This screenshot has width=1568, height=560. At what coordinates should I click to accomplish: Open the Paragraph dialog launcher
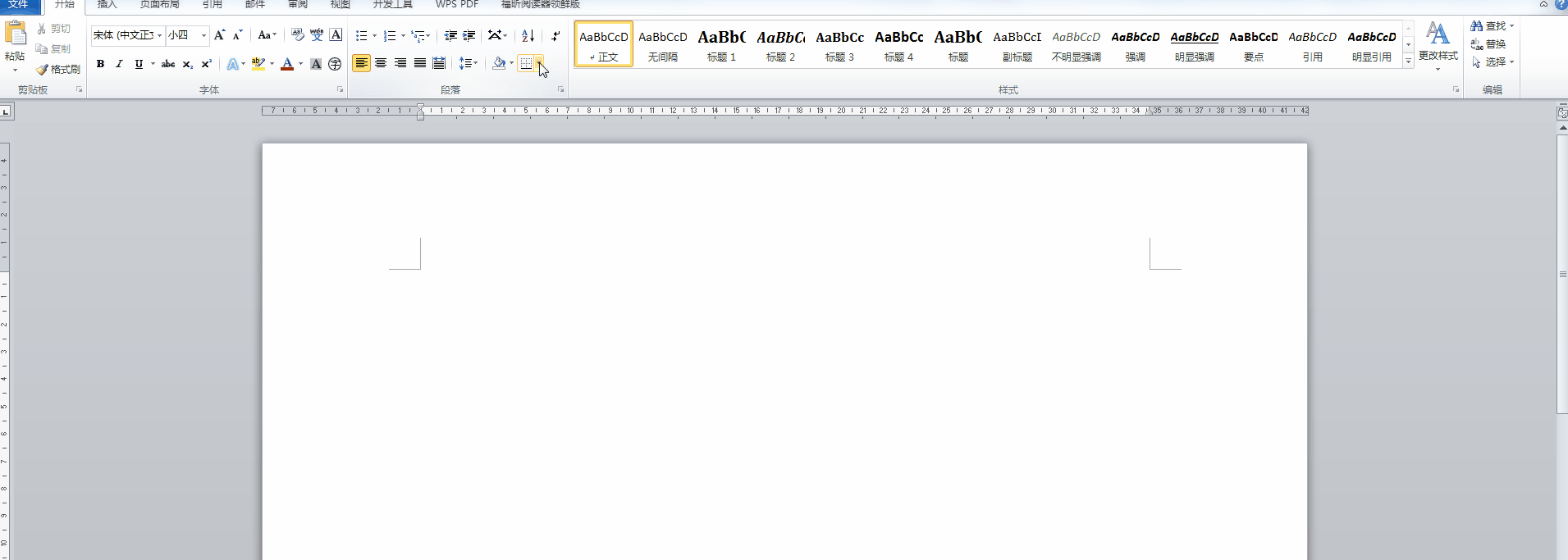click(561, 89)
